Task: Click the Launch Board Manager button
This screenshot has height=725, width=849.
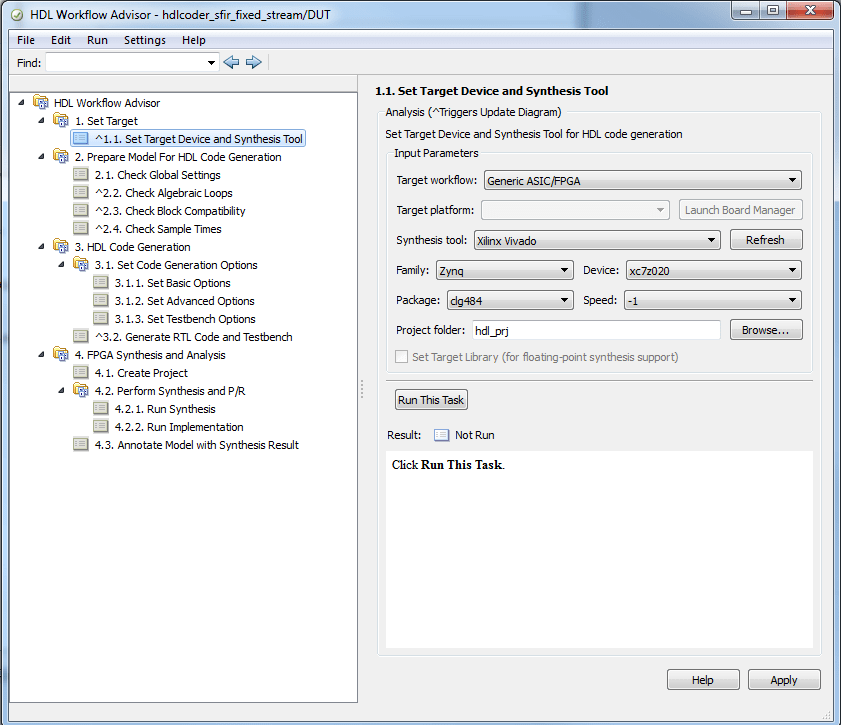Action: (x=740, y=210)
